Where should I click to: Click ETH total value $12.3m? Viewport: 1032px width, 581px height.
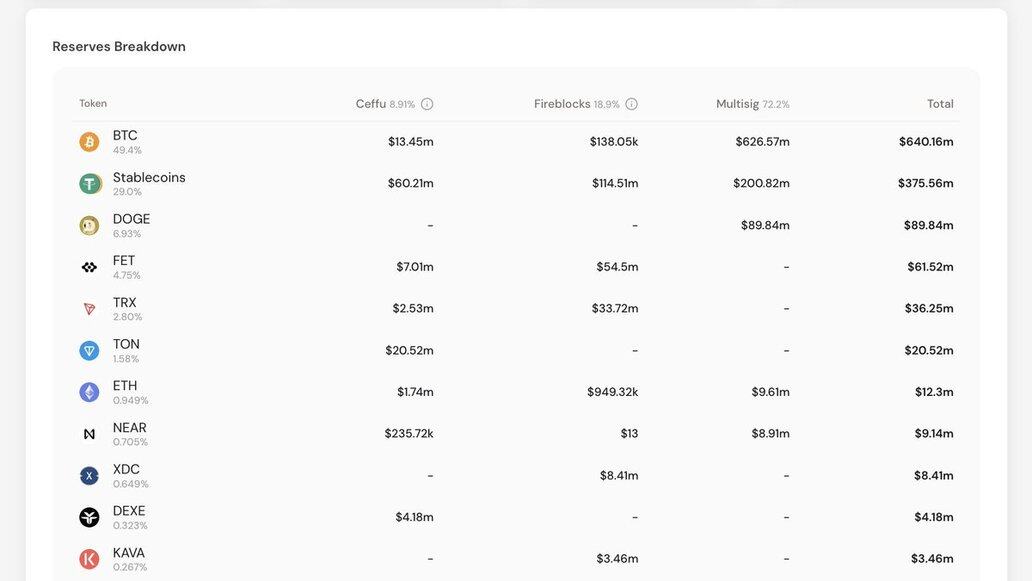934,392
